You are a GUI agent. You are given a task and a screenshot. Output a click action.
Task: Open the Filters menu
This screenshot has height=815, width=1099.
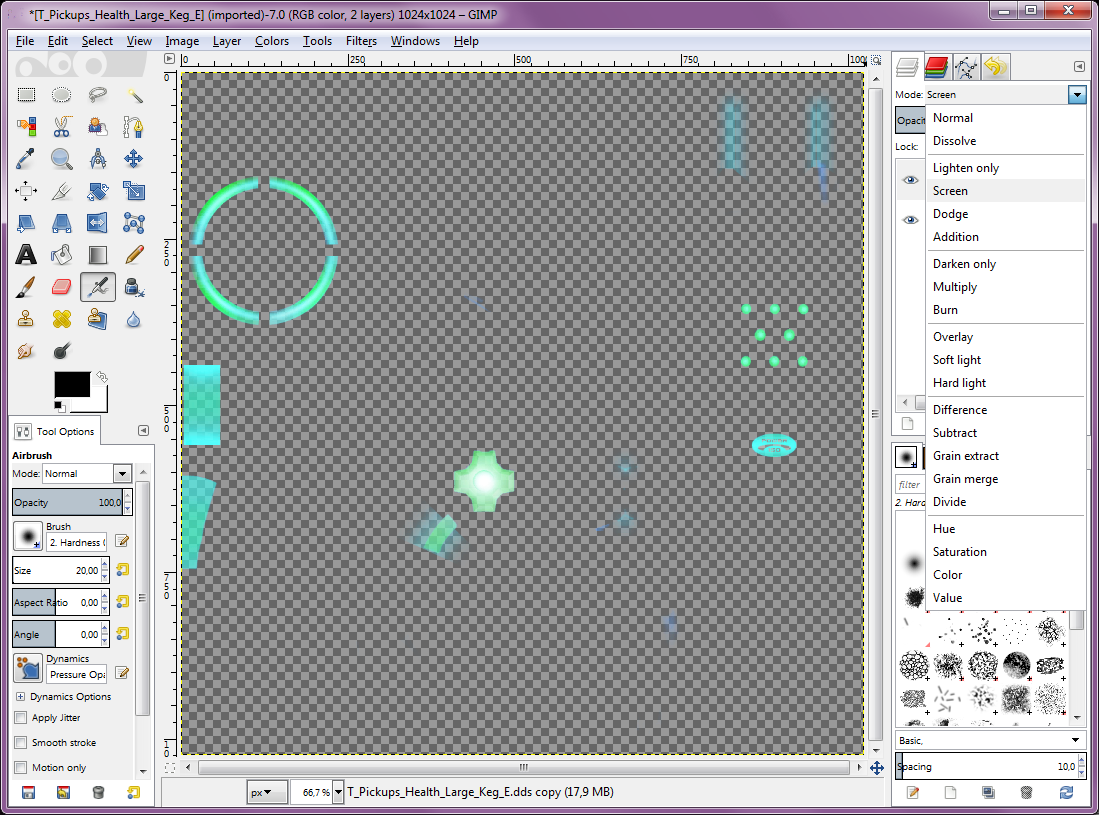coord(361,41)
